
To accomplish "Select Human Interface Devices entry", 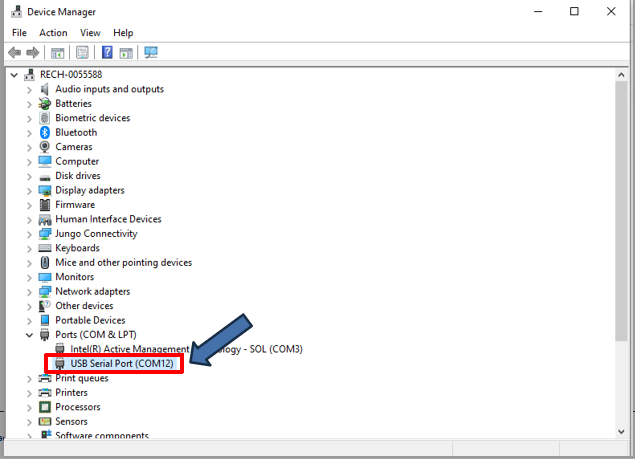I will click(108, 219).
